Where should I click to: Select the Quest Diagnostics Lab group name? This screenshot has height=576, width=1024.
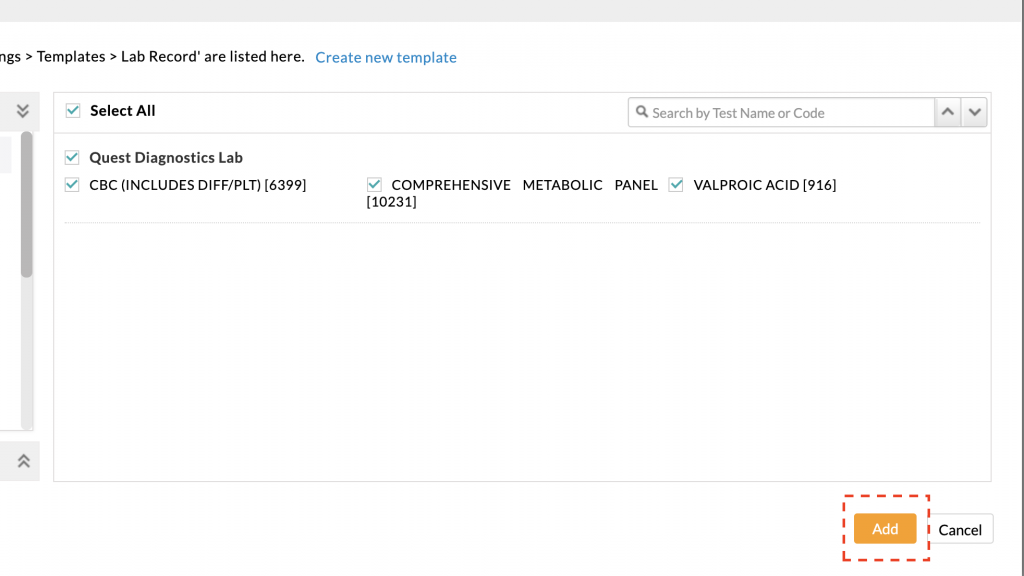pos(166,157)
